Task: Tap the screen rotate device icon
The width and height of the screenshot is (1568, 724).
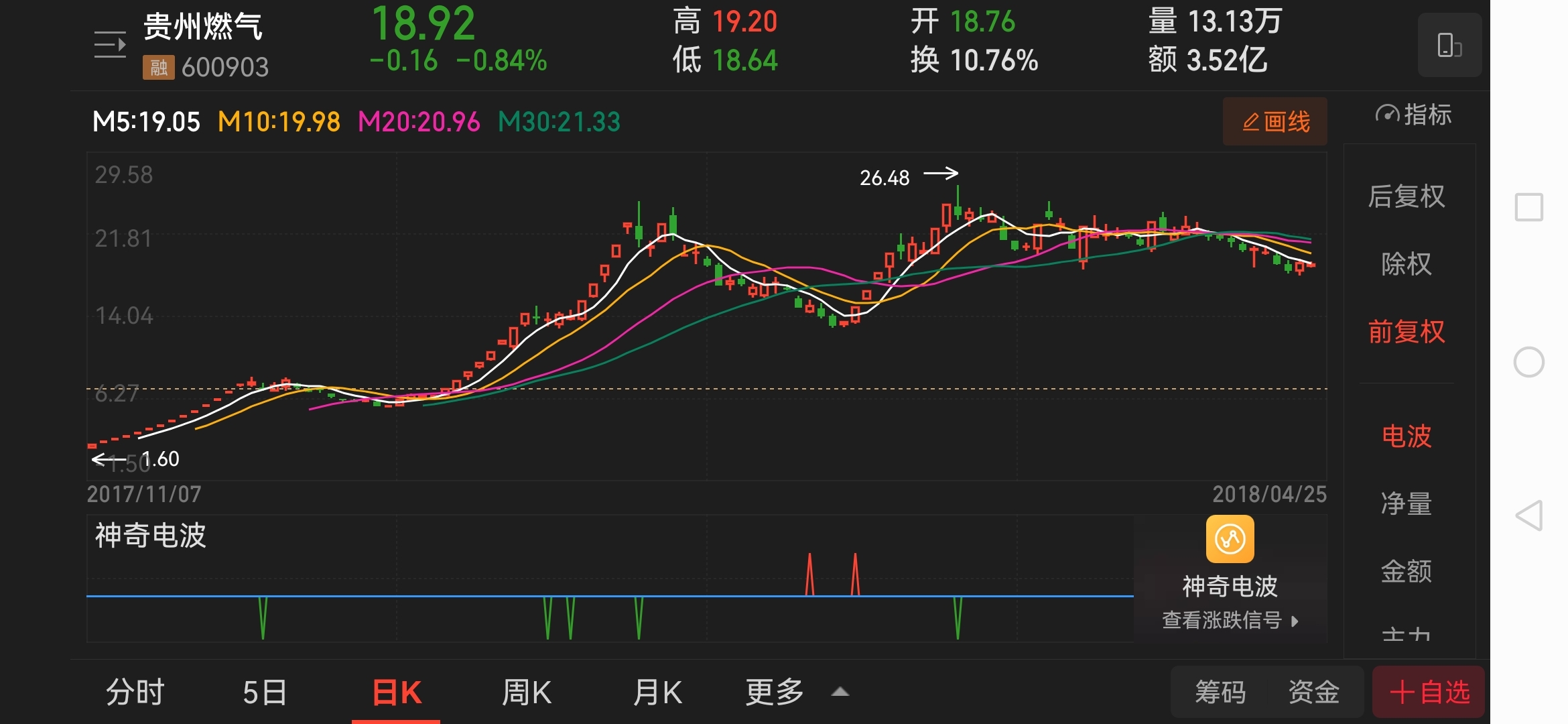Action: (1449, 46)
